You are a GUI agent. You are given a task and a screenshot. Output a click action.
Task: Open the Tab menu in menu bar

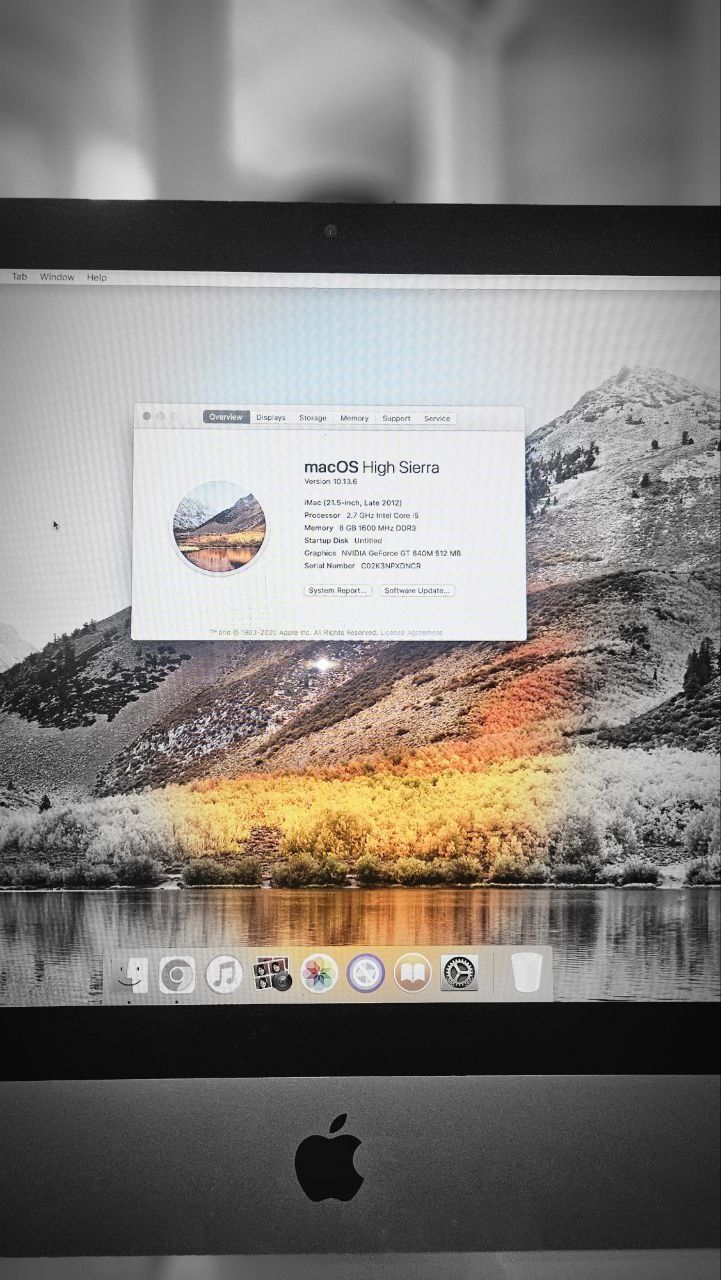[19, 277]
